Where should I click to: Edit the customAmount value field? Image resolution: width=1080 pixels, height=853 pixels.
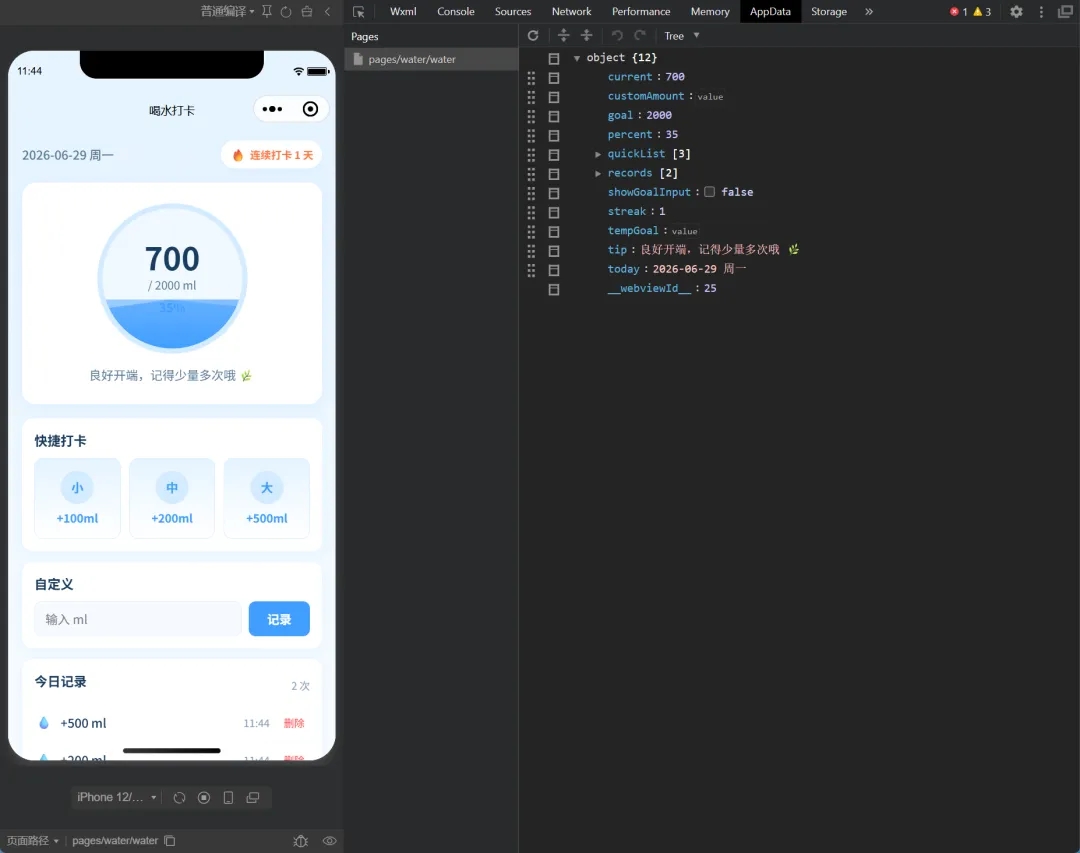[x=710, y=97]
